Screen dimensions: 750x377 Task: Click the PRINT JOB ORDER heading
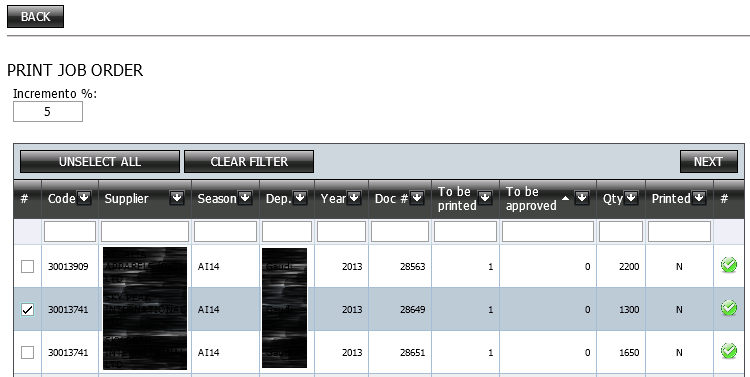(75, 70)
